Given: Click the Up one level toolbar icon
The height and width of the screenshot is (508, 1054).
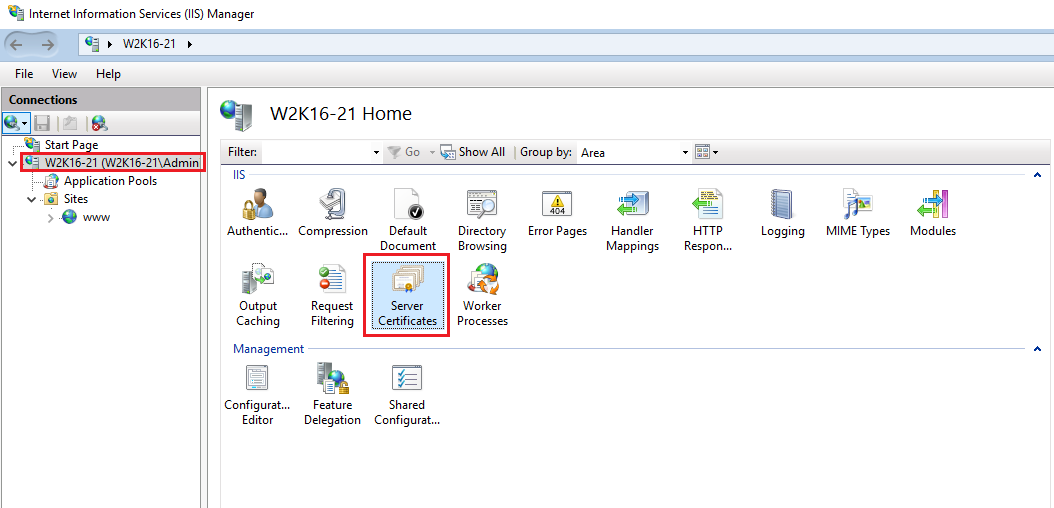Looking at the screenshot, I should click(x=69, y=123).
